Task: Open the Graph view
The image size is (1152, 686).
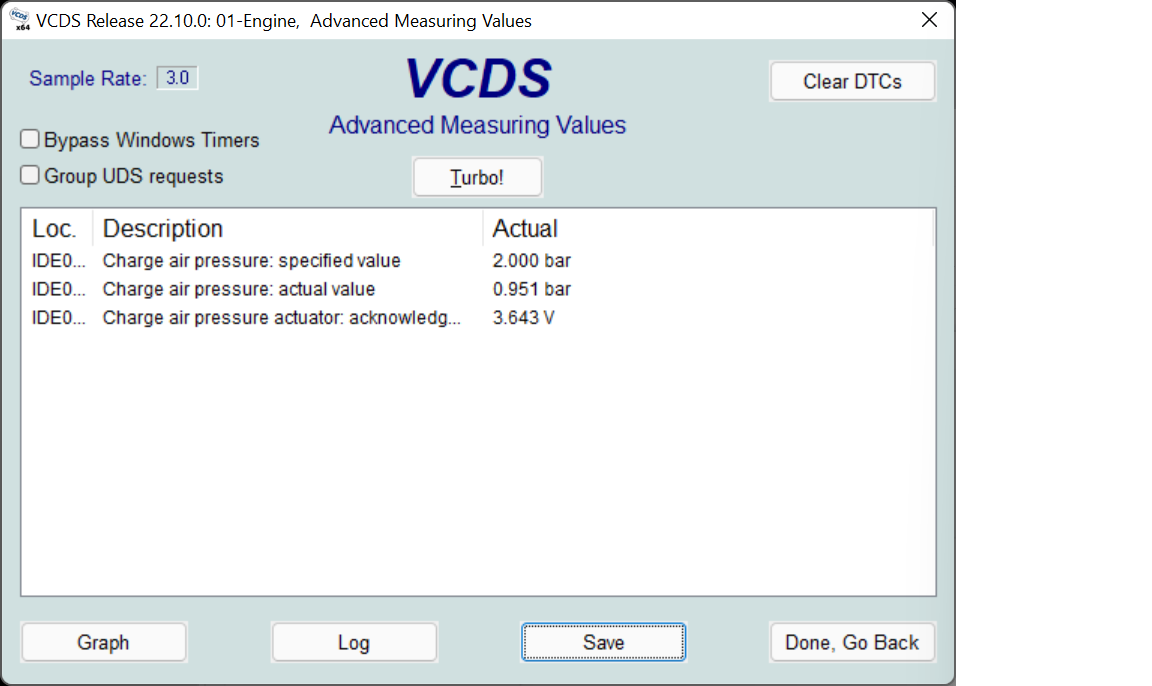Action: click(x=104, y=643)
